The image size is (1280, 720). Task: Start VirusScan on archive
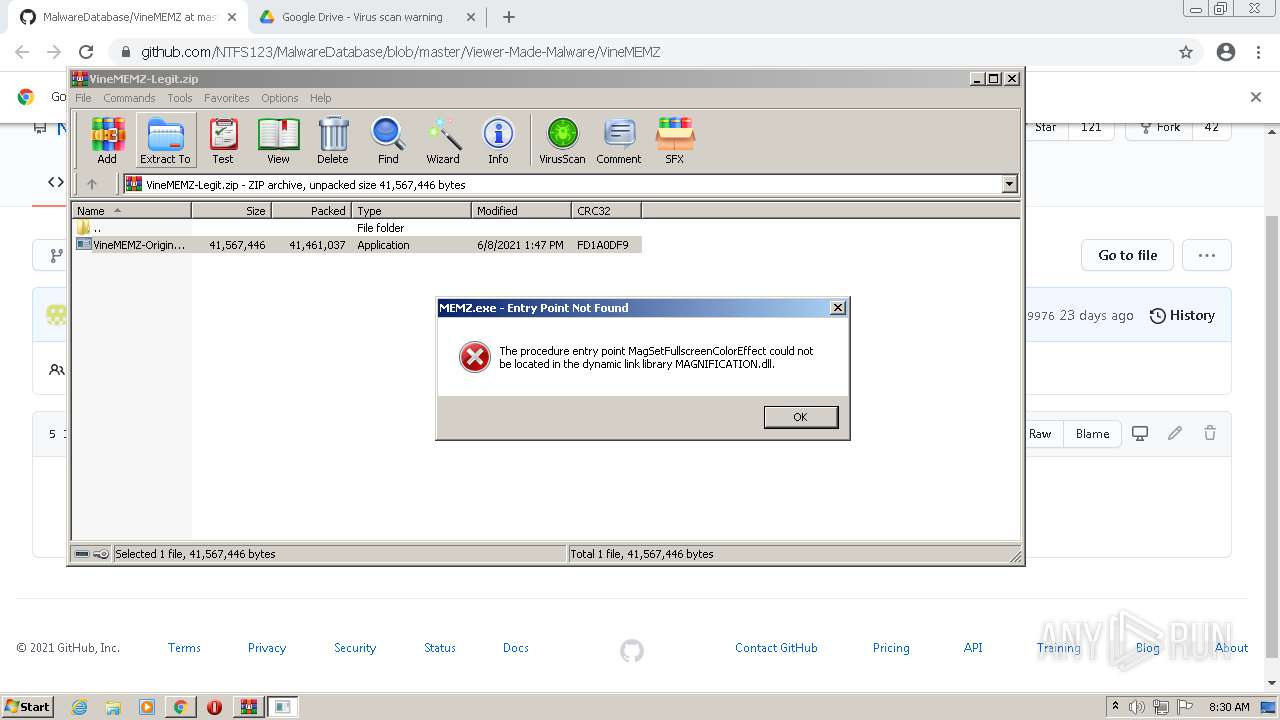tap(562, 140)
